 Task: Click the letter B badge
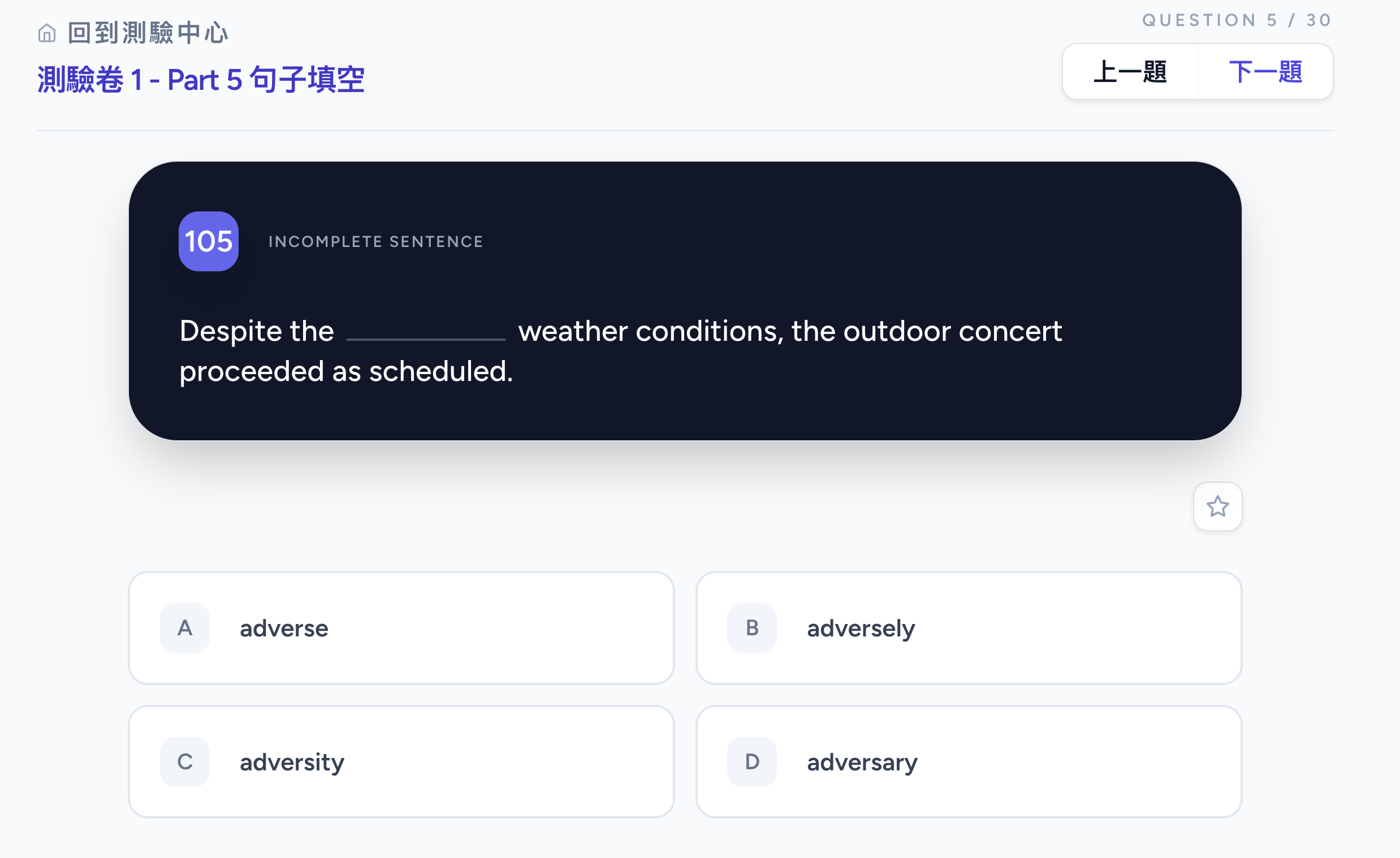tap(751, 628)
